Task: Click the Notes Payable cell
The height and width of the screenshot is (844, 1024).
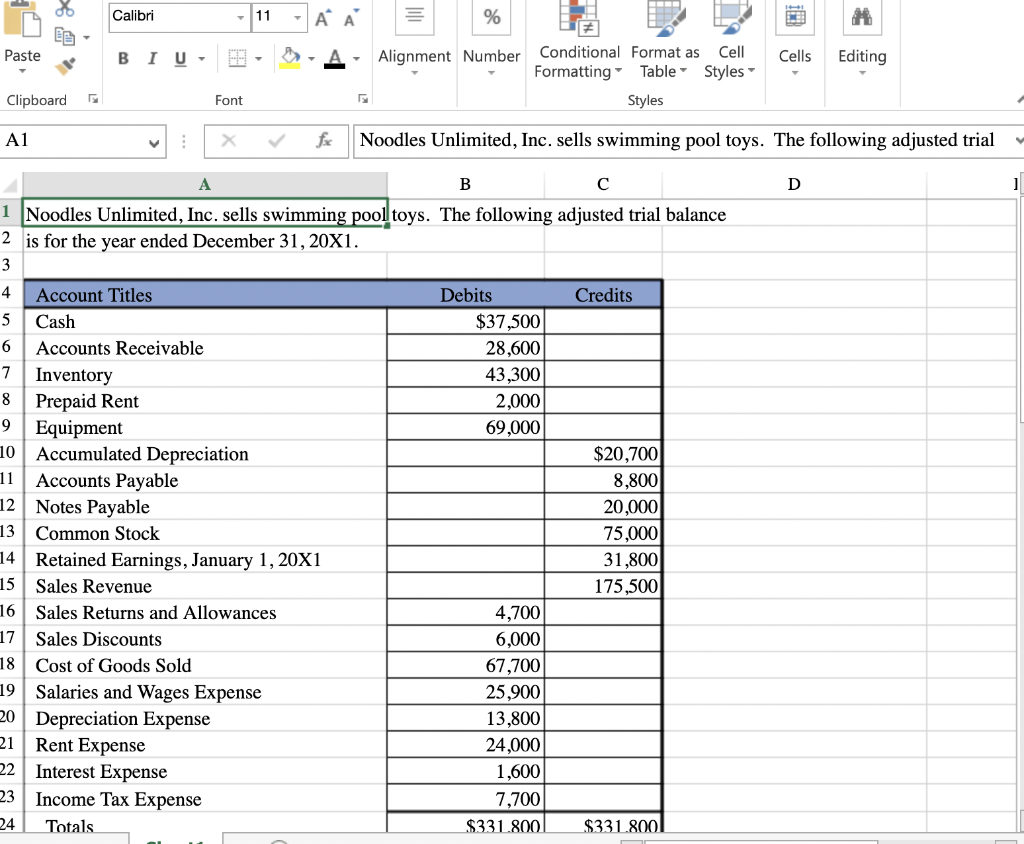Action: [x=205, y=506]
